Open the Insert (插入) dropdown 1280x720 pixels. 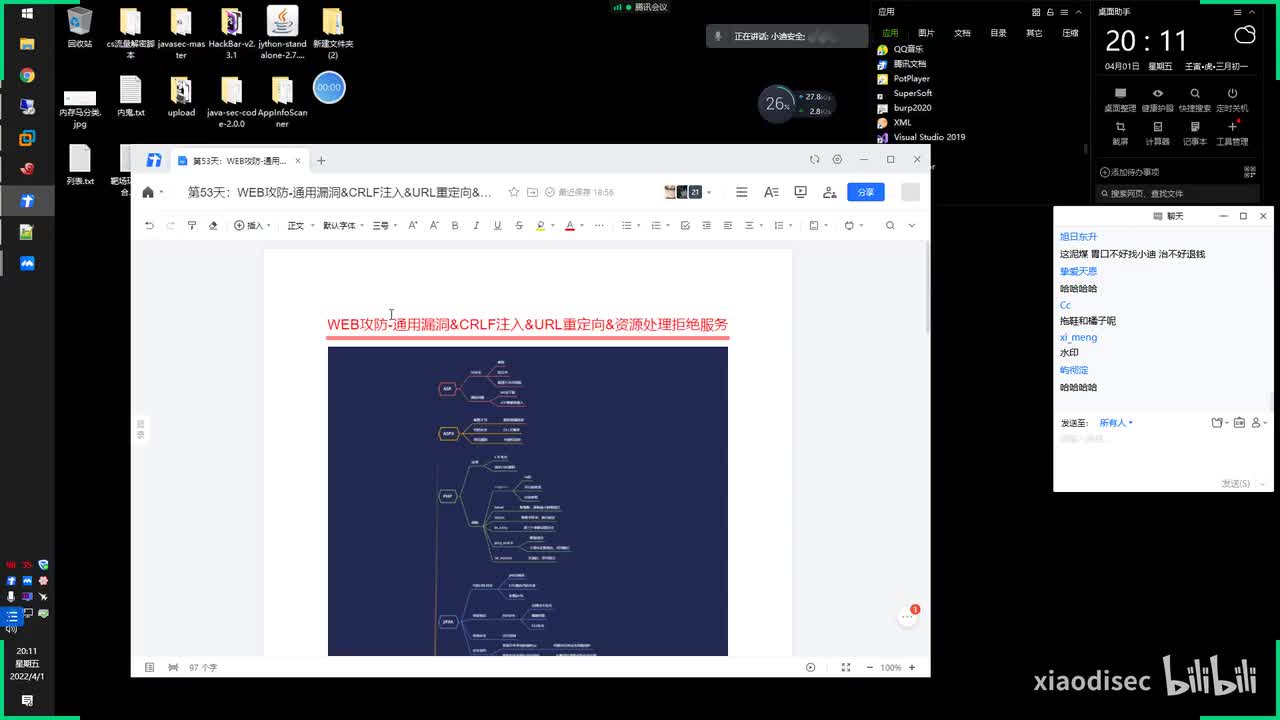[251, 226]
